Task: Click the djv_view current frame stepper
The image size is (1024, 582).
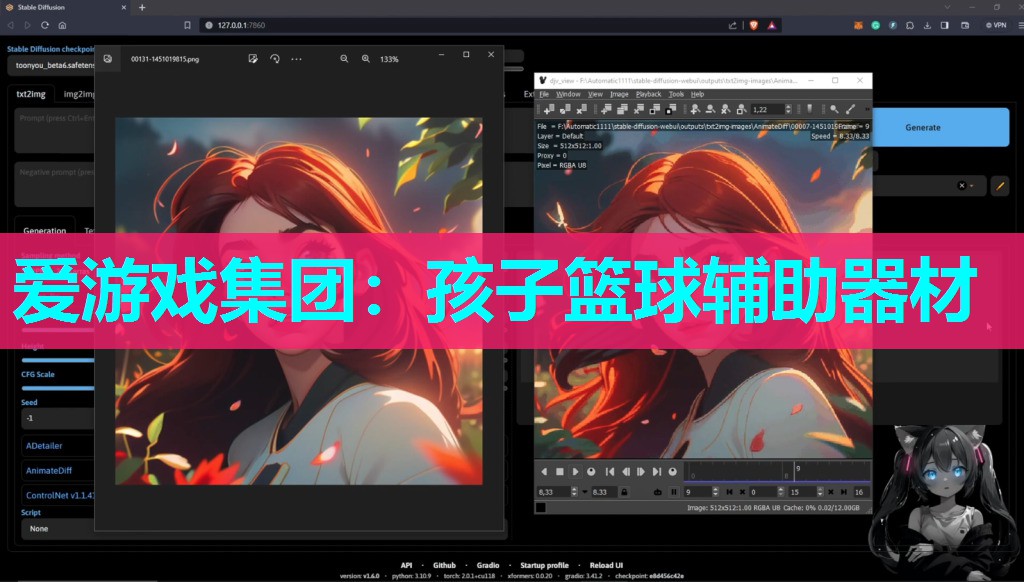Action: point(715,492)
